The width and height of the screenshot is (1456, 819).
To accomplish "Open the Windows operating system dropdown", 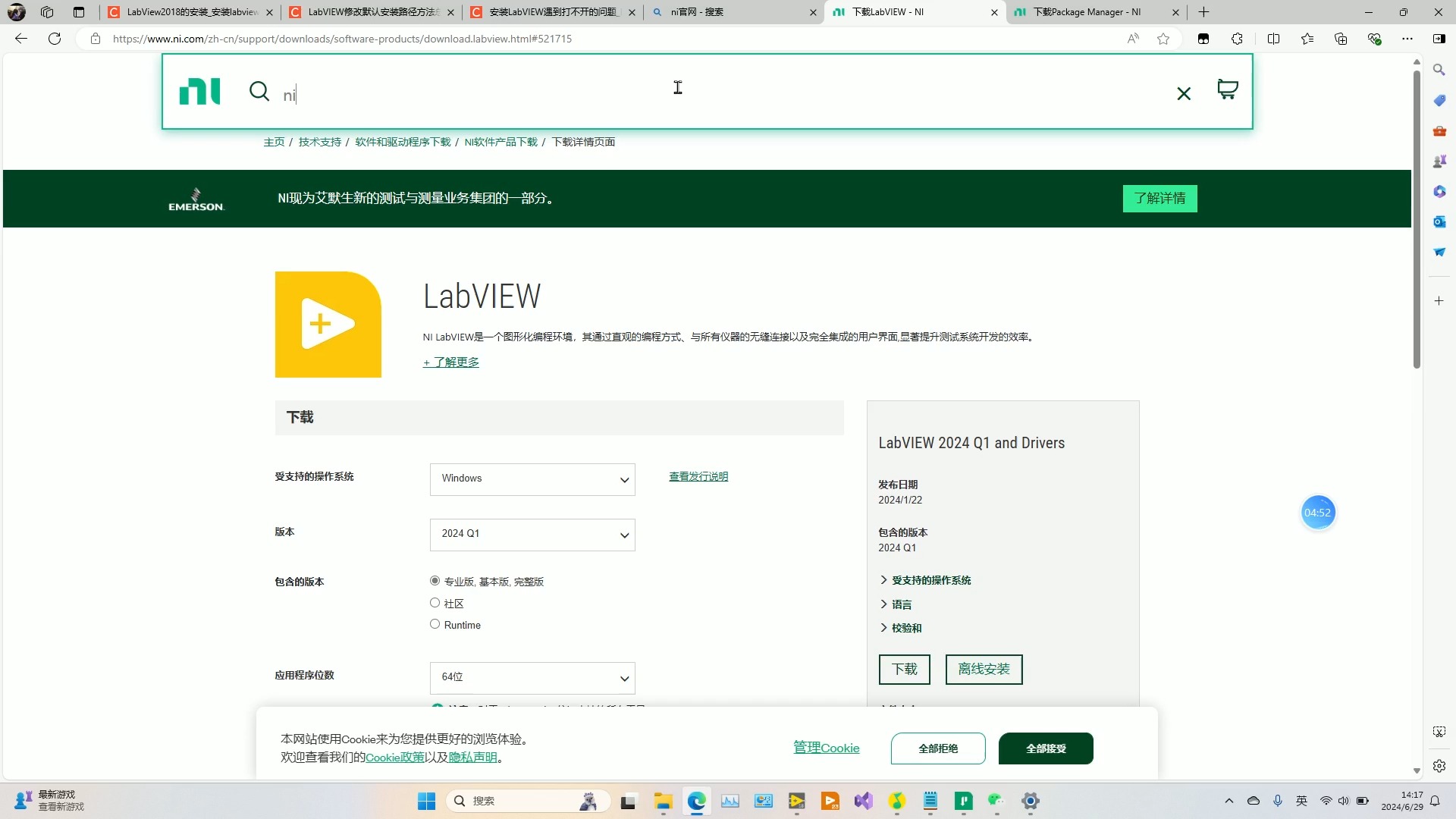I will tap(532, 479).
